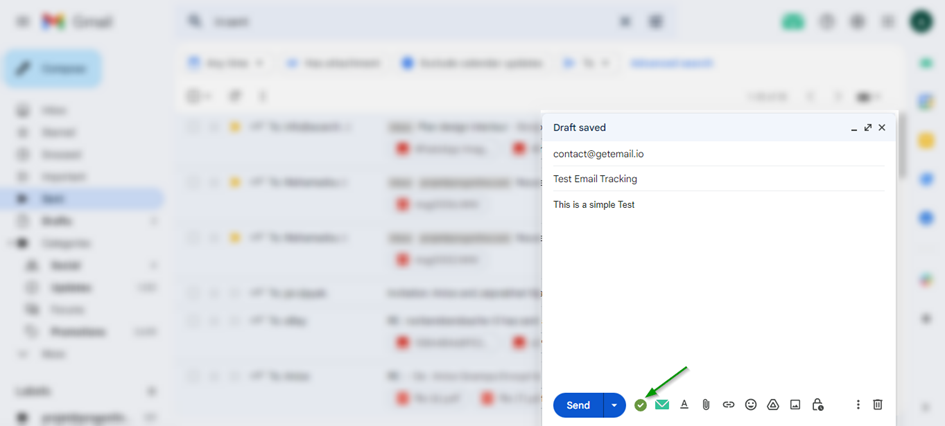This screenshot has height=426, width=945.
Task: Discard draft with the trash icon
Action: pos(877,405)
